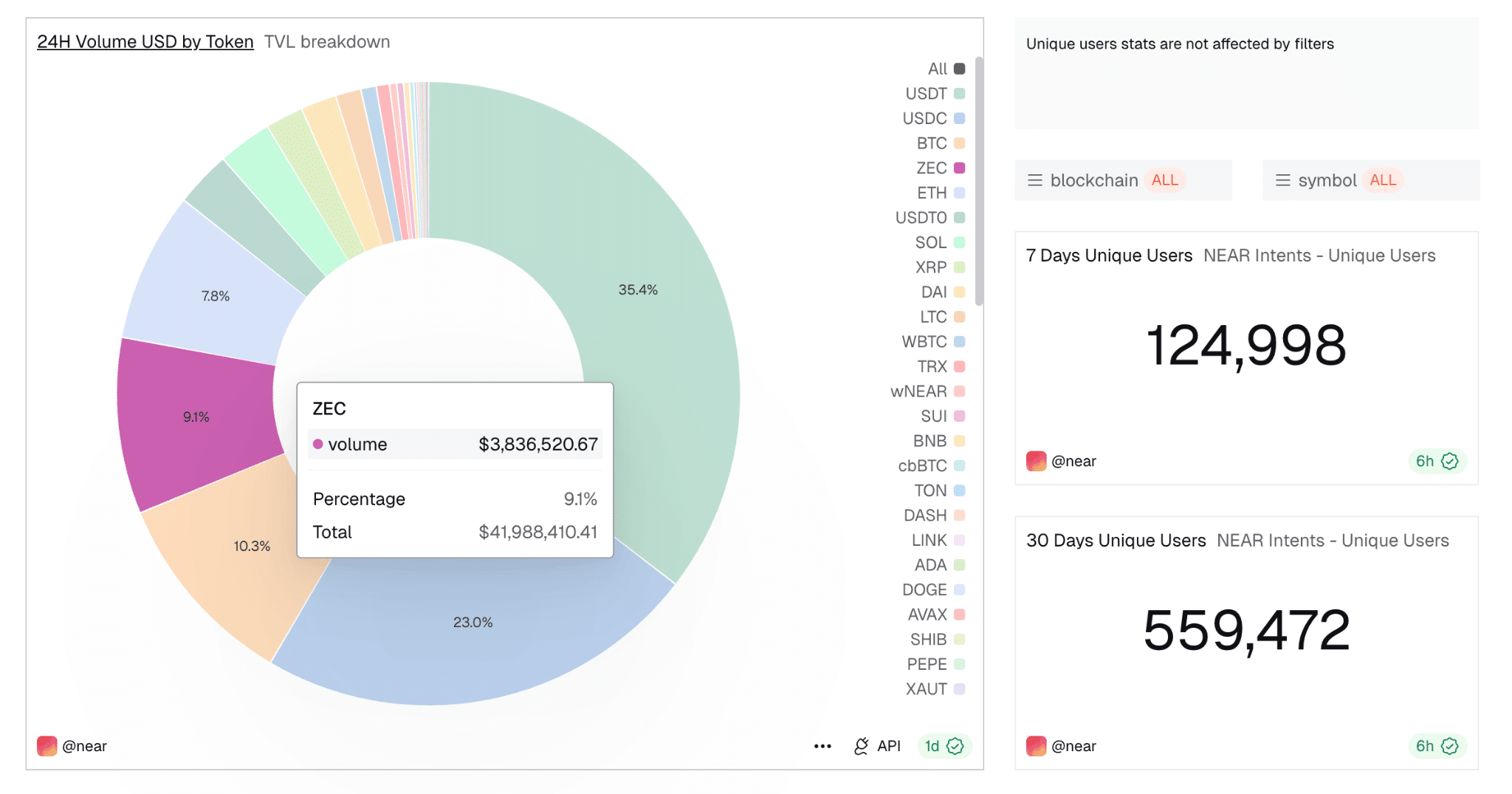1512x794 pixels.
Task: Toggle USDT0 series in the legend
Action: tap(930, 218)
